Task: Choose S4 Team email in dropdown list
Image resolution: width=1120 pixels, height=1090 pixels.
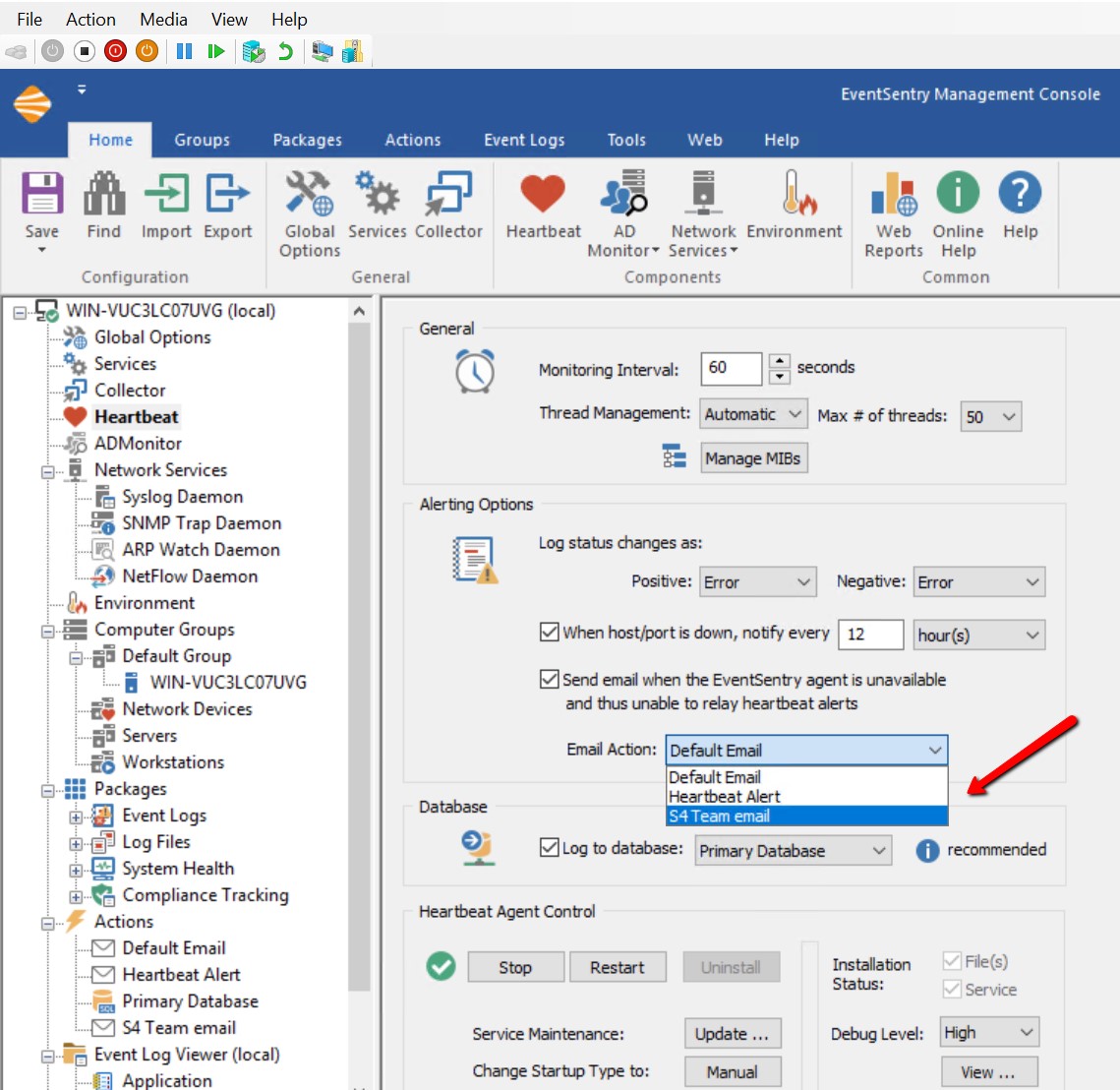Action: click(x=806, y=817)
